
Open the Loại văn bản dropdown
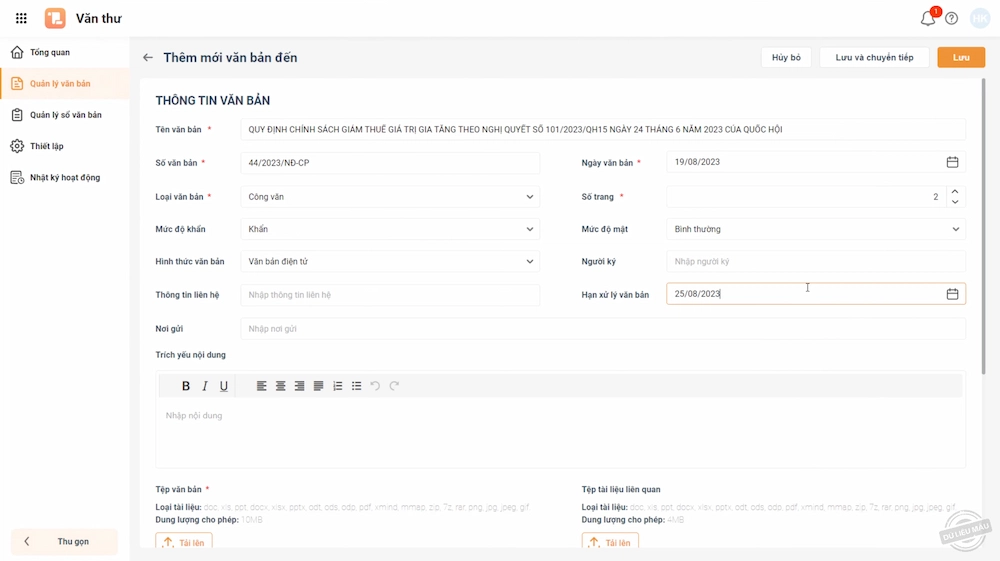pyautogui.click(x=390, y=197)
